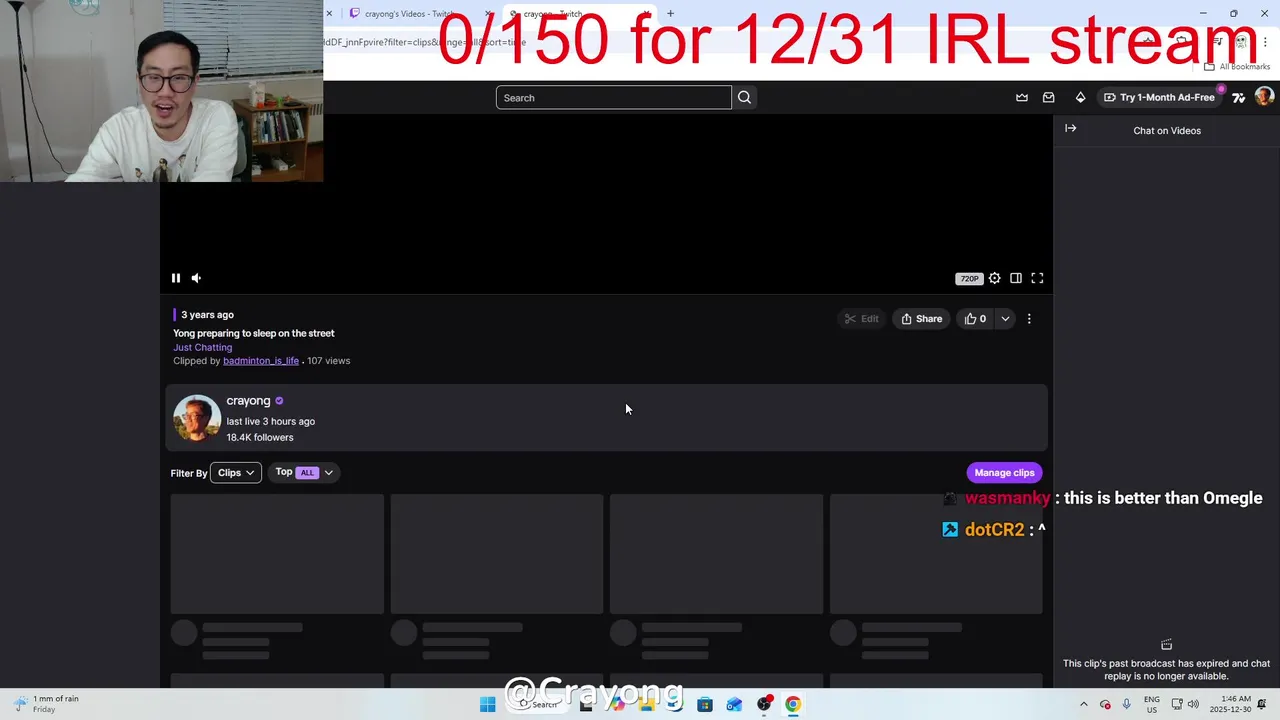
Task: Expand the Top ALL sort dropdown
Action: (304, 473)
